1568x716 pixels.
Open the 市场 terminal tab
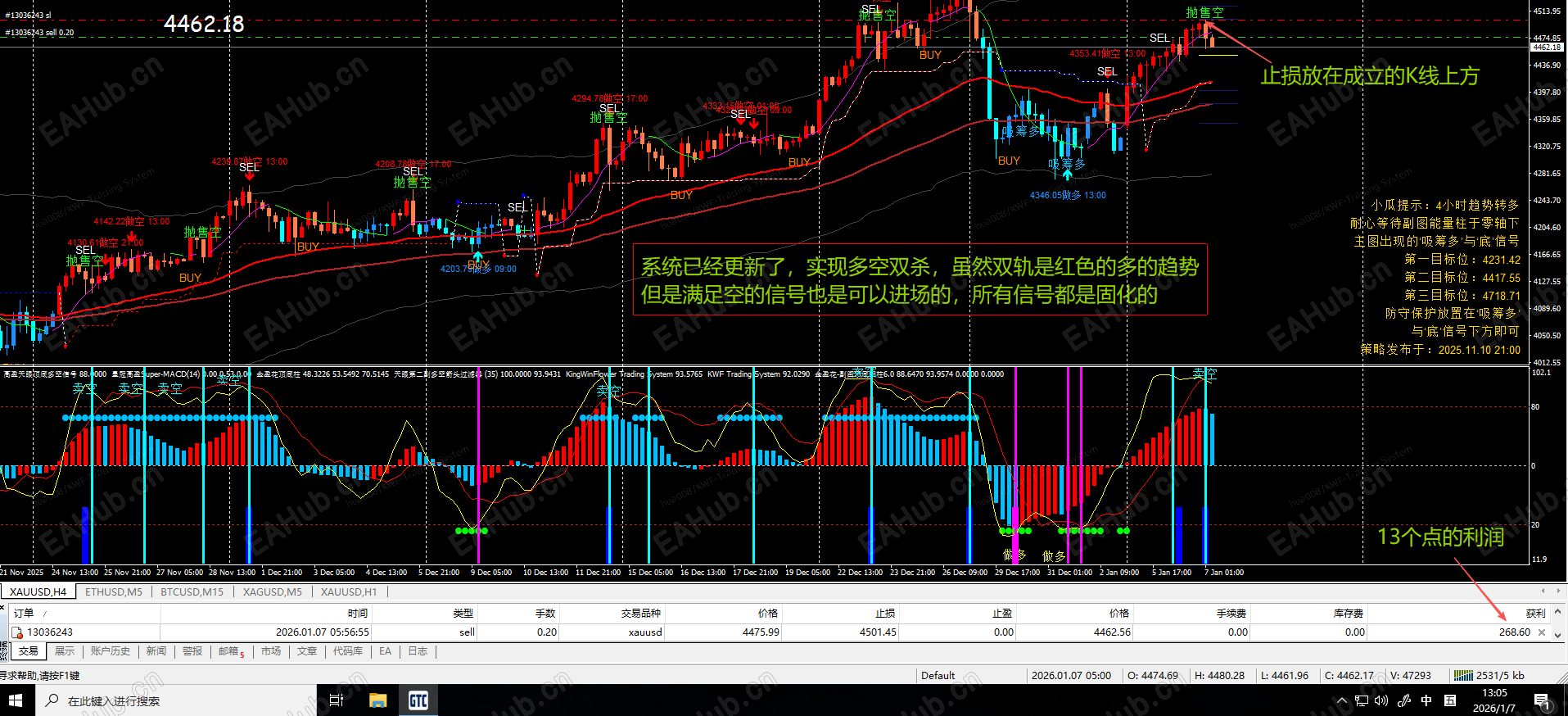[271, 651]
